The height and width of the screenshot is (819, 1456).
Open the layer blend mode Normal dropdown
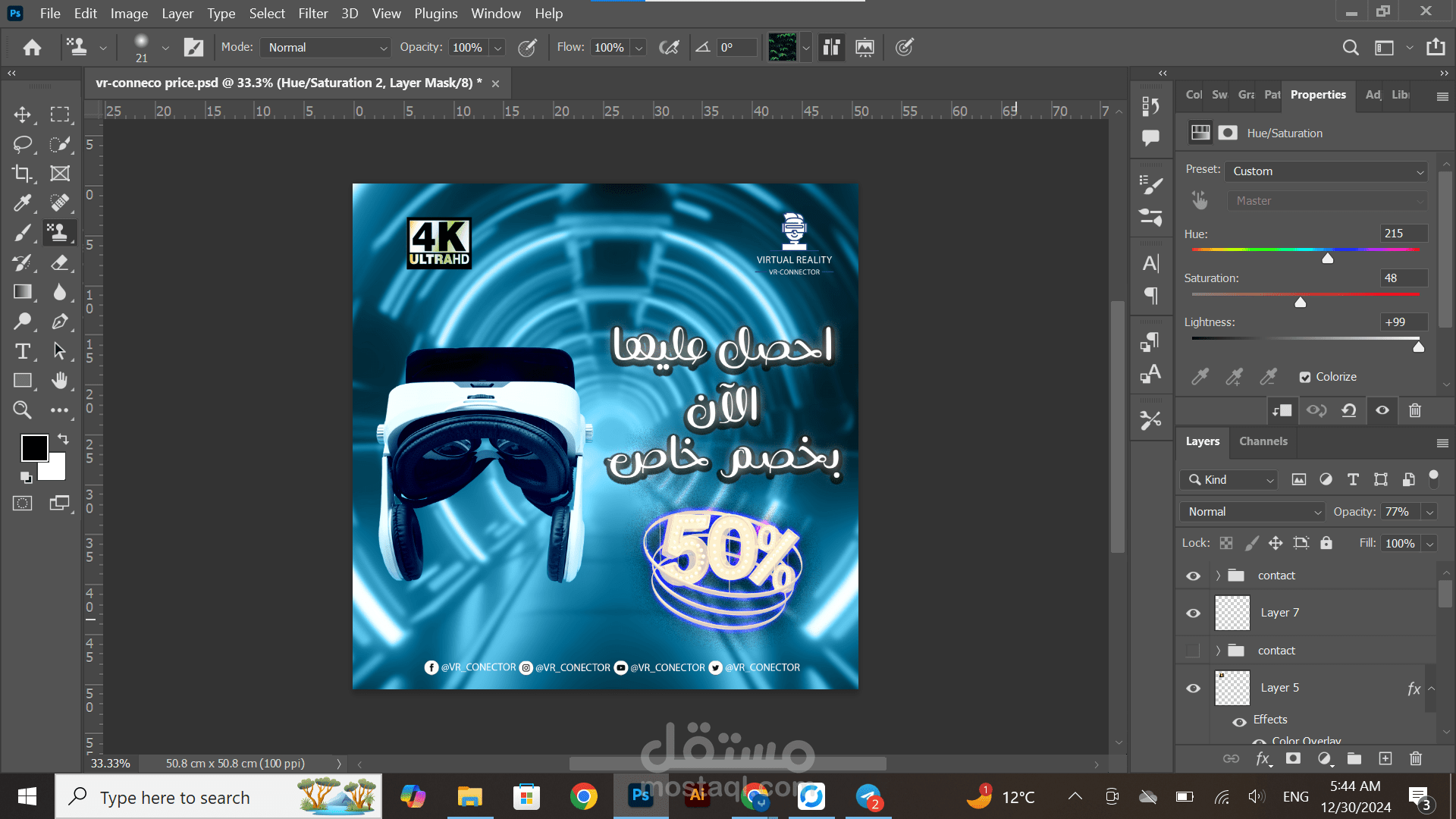pos(1252,512)
